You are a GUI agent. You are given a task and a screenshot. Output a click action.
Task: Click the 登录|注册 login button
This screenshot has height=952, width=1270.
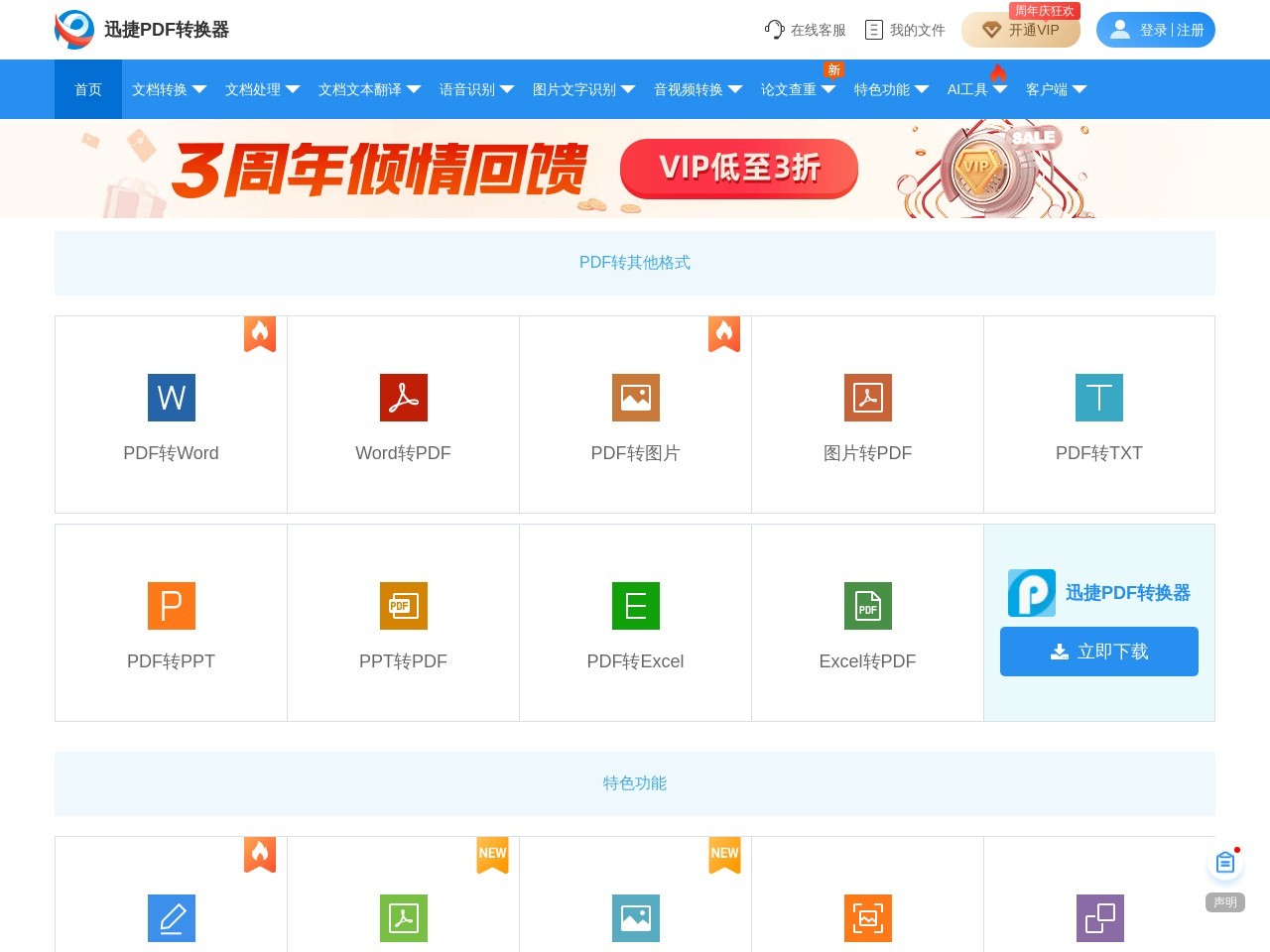pos(1155,30)
